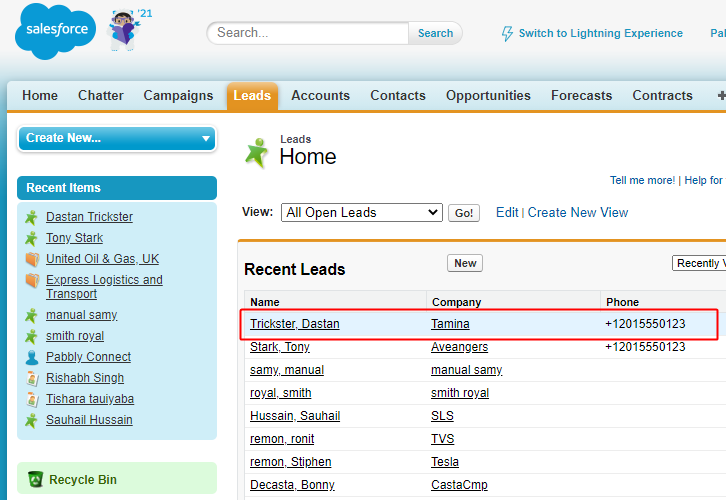
Task: Open the Aveangers company link
Action: point(459,347)
